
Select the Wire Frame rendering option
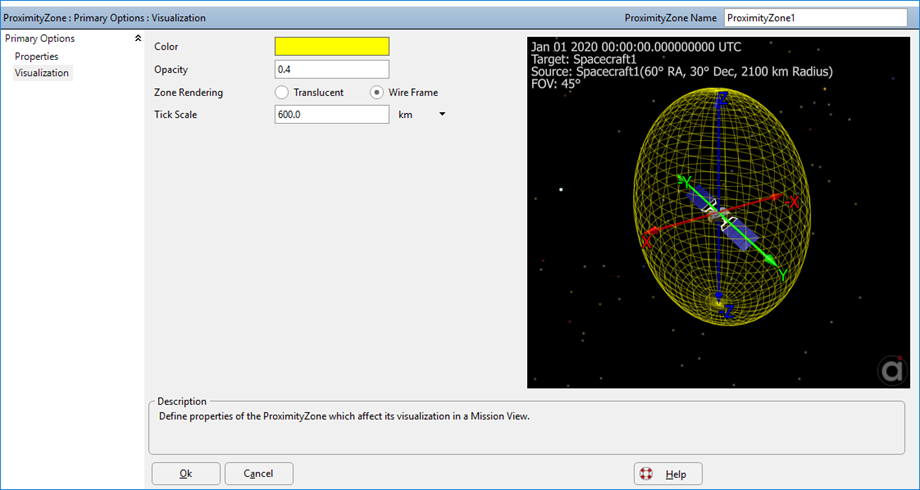click(377, 93)
